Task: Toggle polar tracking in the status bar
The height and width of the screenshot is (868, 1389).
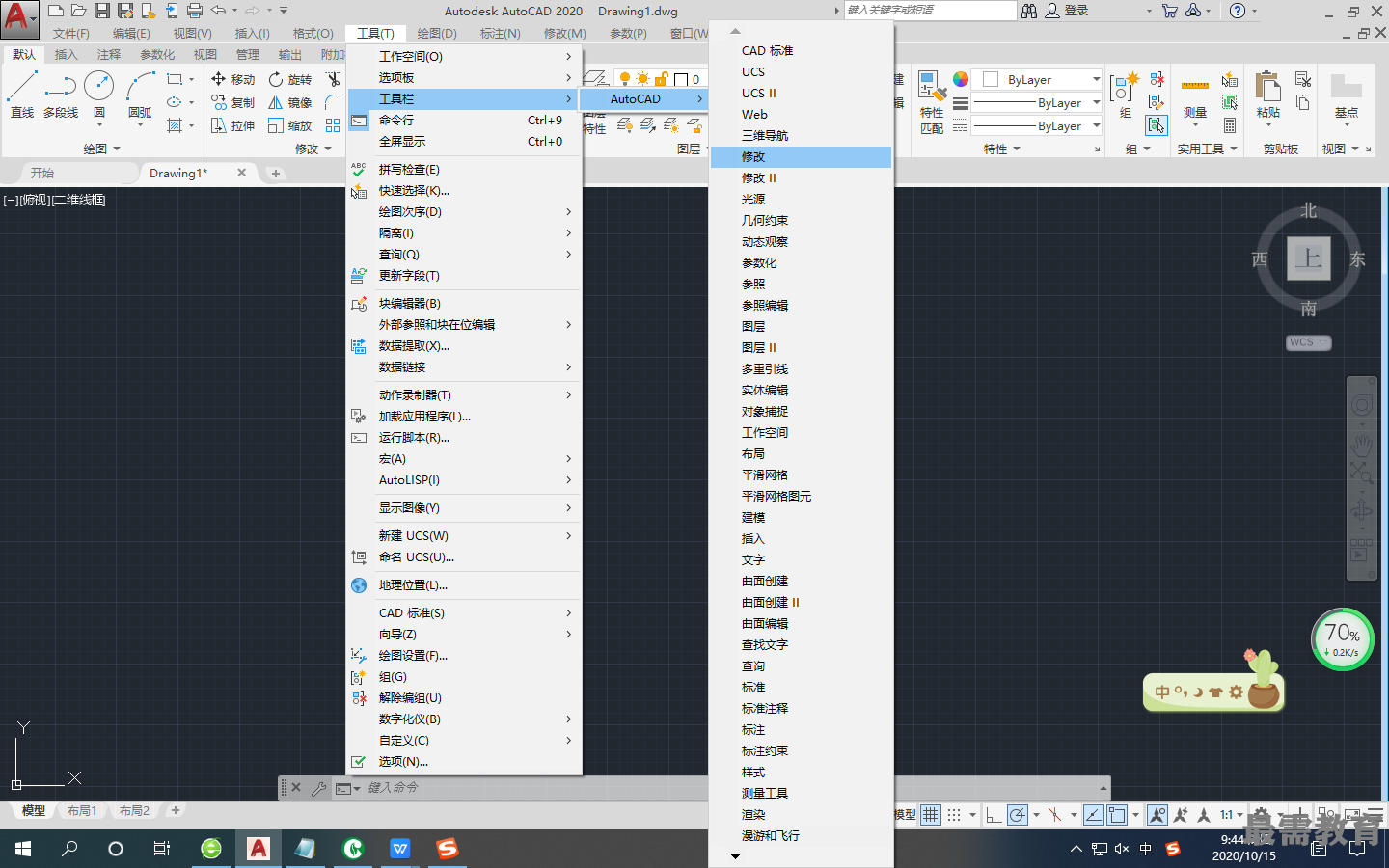Action: (x=1017, y=815)
